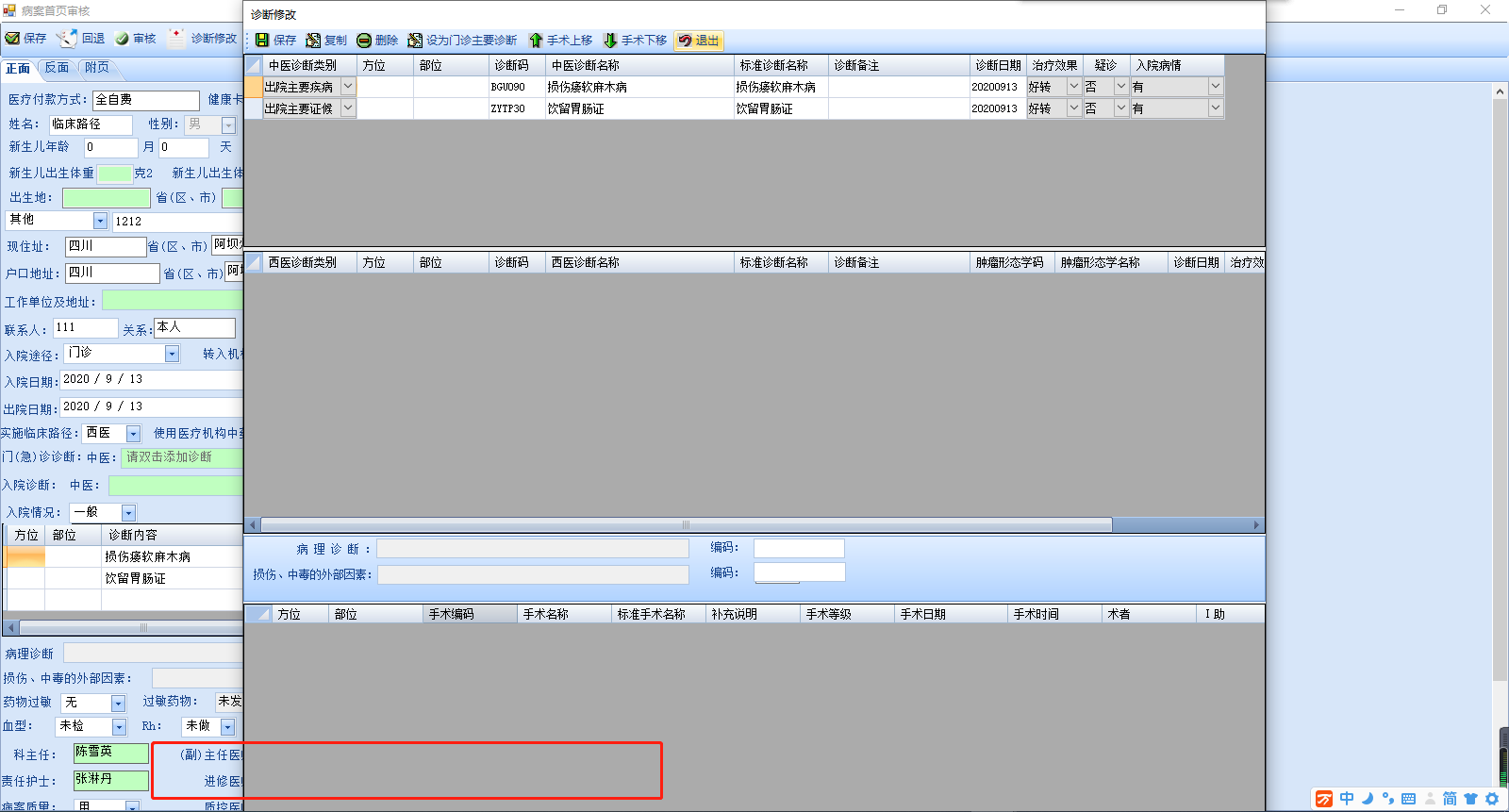
Task: Toggle the 中 Chinese input mode icon
Action: click(x=1347, y=799)
